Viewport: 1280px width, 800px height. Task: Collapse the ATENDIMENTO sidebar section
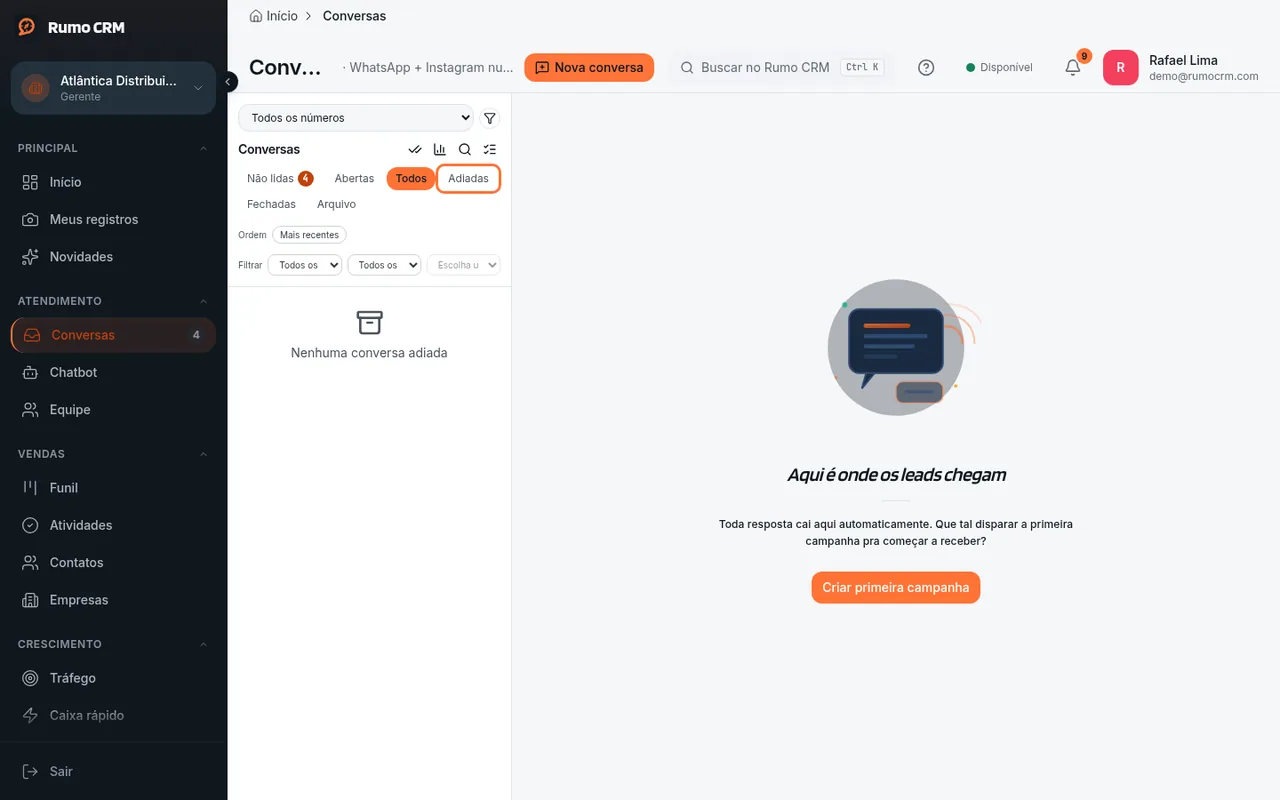click(113, 301)
